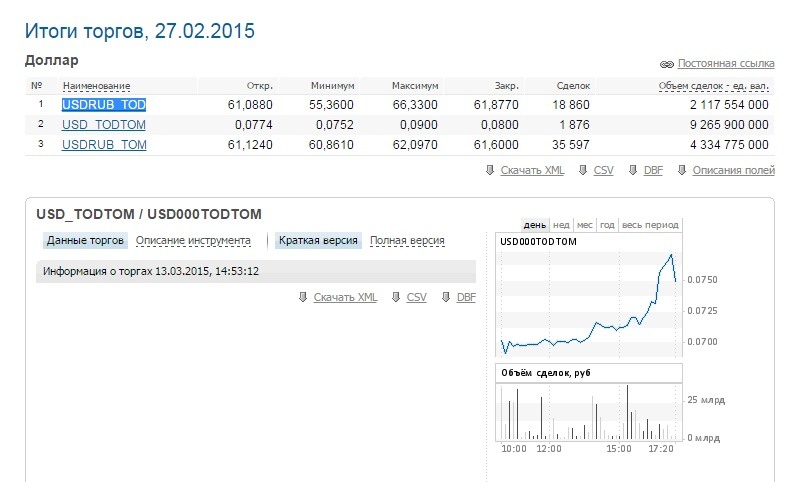Select the Краткая версия view
Image resolution: width=800 pixels, height=482 pixels.
pyautogui.click(x=318, y=240)
